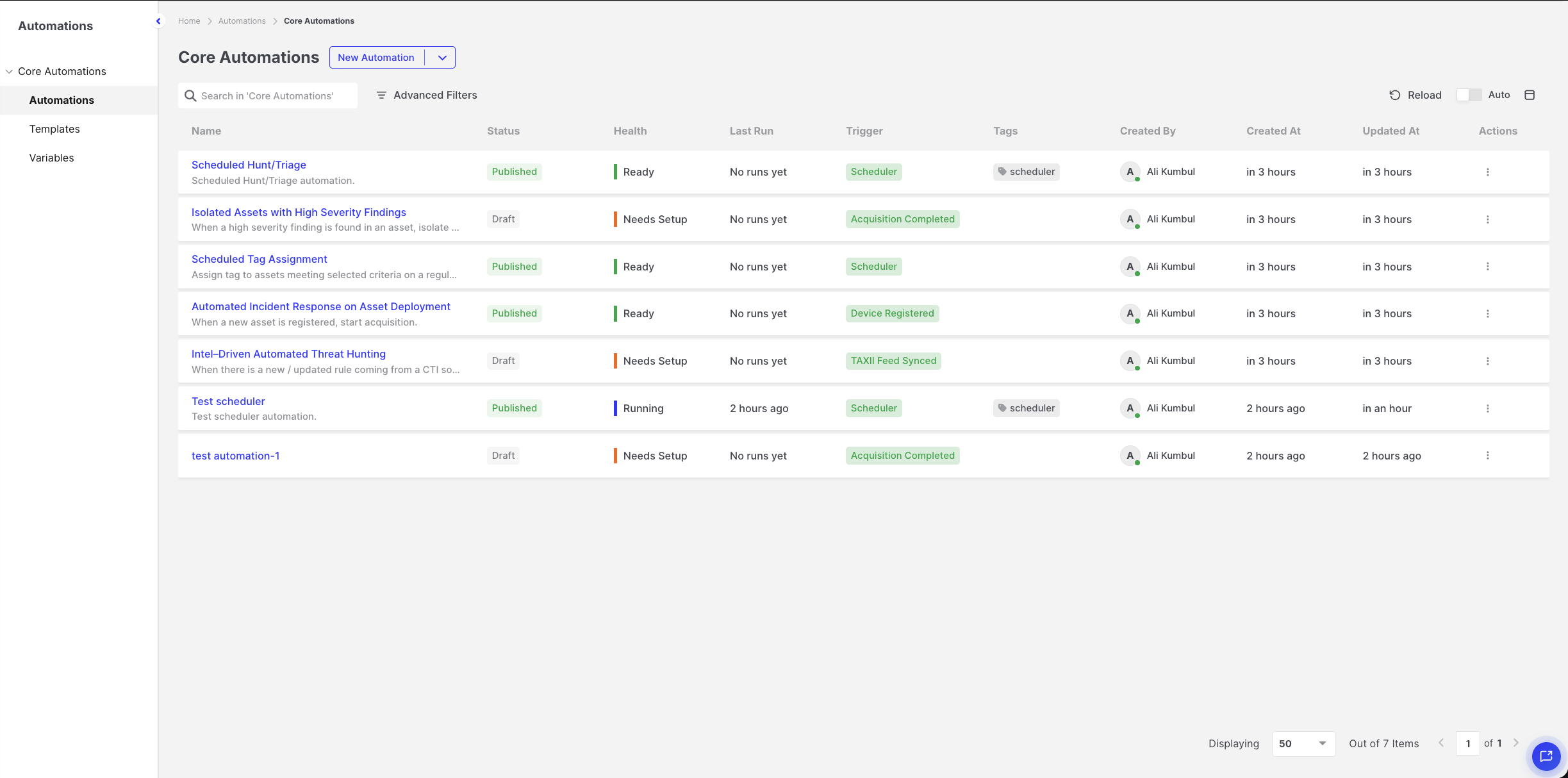Click 'in an hour' Updated At value
This screenshot has width=1568, height=778.
1387,408
